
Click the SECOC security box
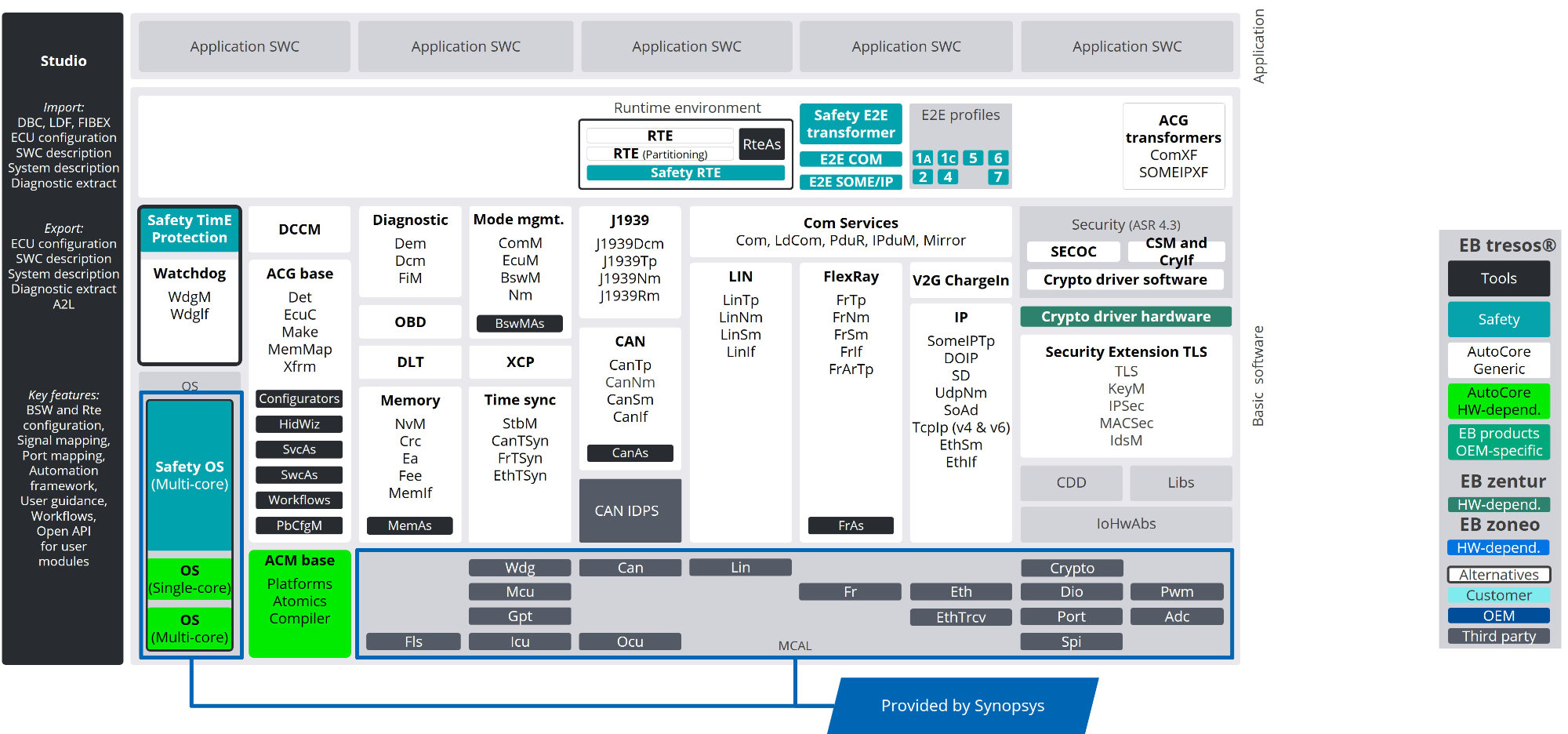(1073, 252)
